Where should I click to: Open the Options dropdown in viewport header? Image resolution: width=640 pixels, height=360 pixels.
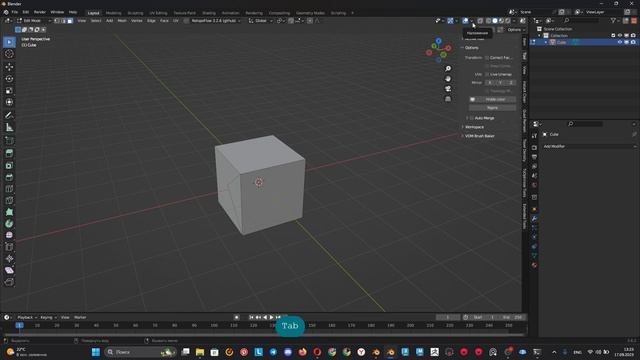point(516,30)
